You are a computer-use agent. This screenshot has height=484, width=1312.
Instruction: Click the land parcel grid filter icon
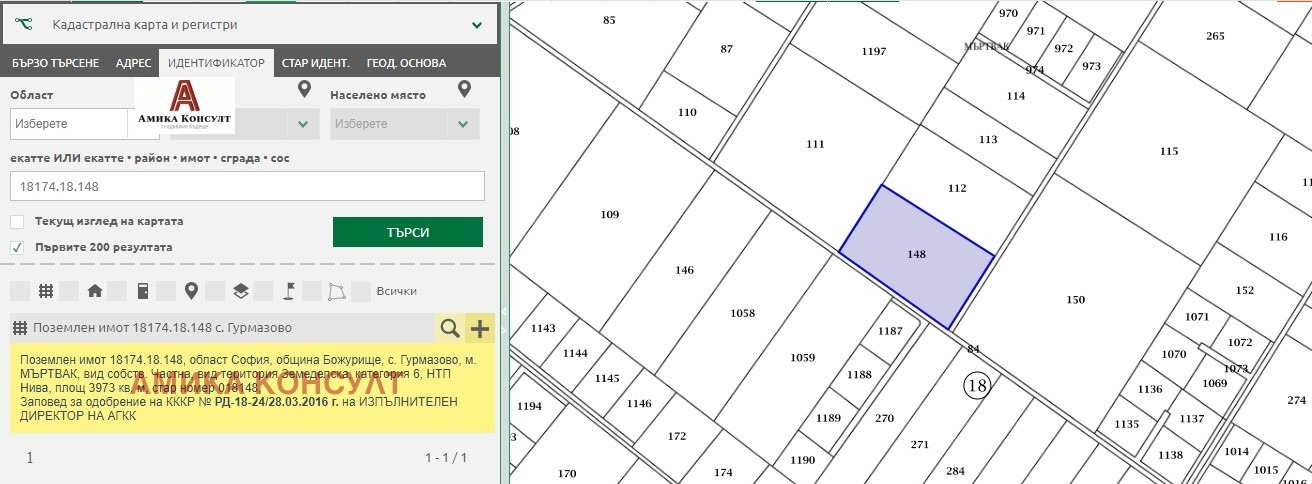[45, 291]
